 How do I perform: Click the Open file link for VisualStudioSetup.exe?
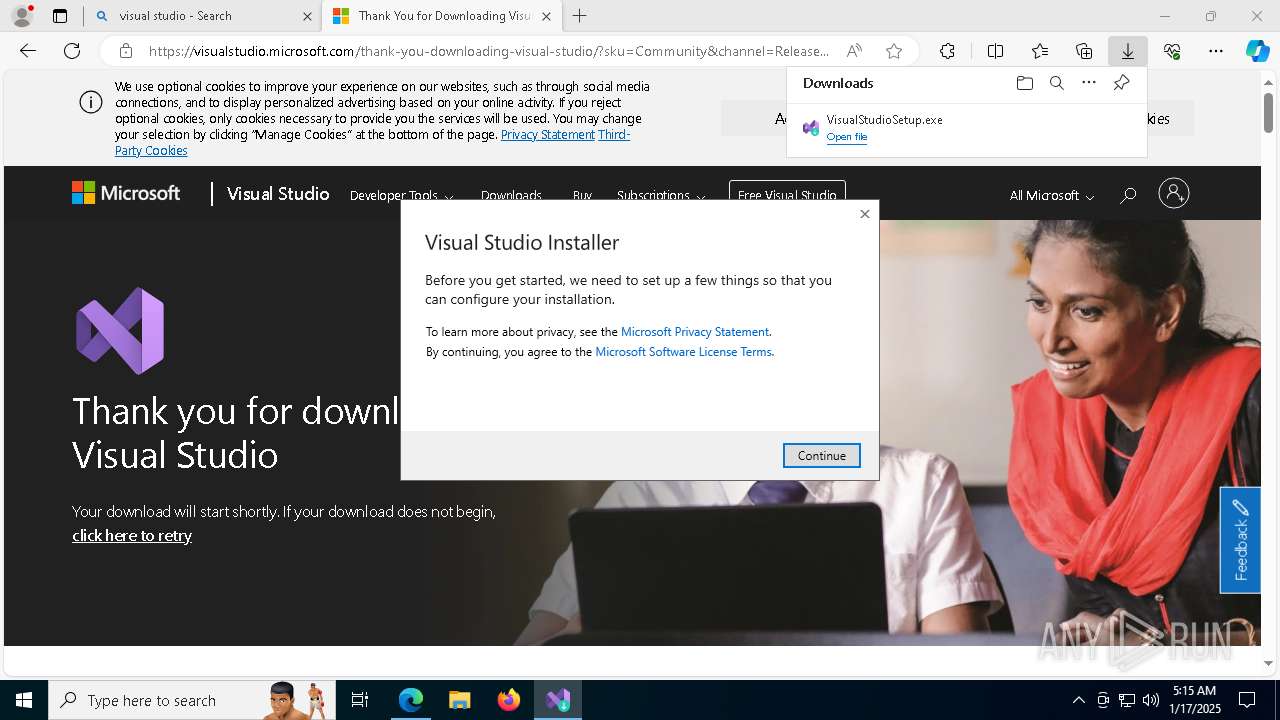coord(847,137)
